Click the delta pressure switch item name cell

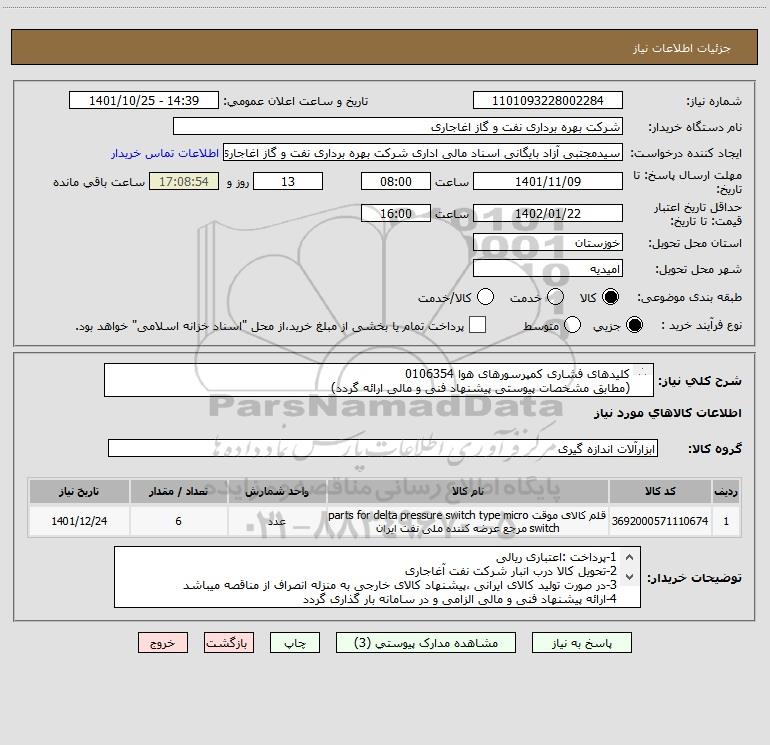[x=468, y=521]
